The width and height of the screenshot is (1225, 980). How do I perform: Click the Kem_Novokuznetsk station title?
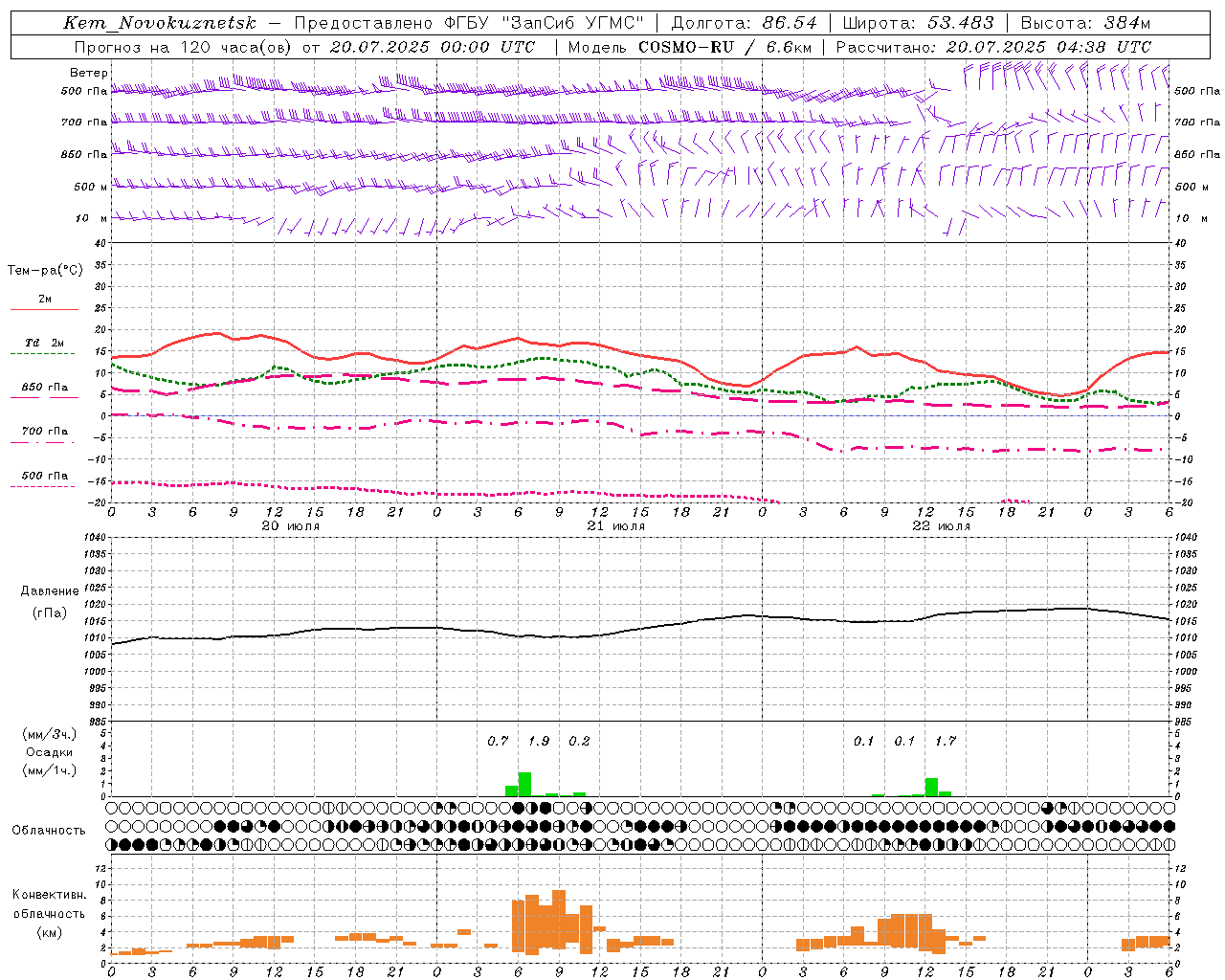(160, 23)
